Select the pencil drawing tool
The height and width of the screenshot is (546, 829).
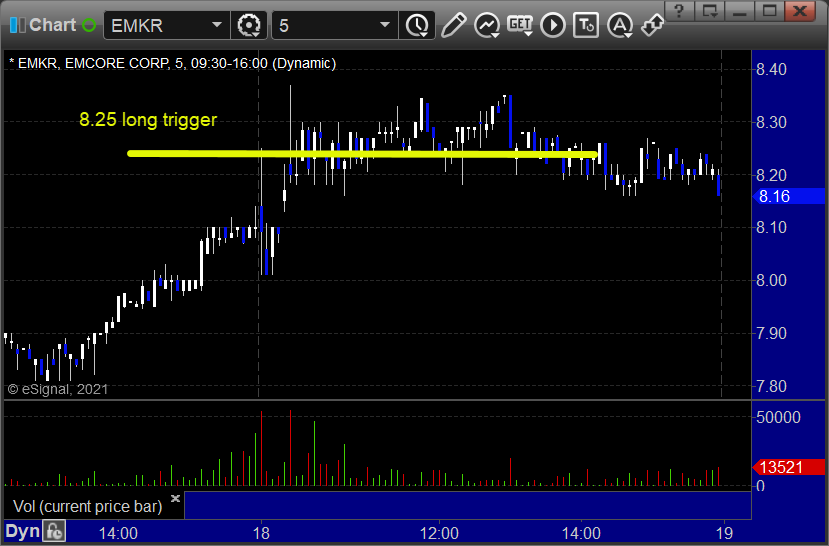click(x=454, y=25)
